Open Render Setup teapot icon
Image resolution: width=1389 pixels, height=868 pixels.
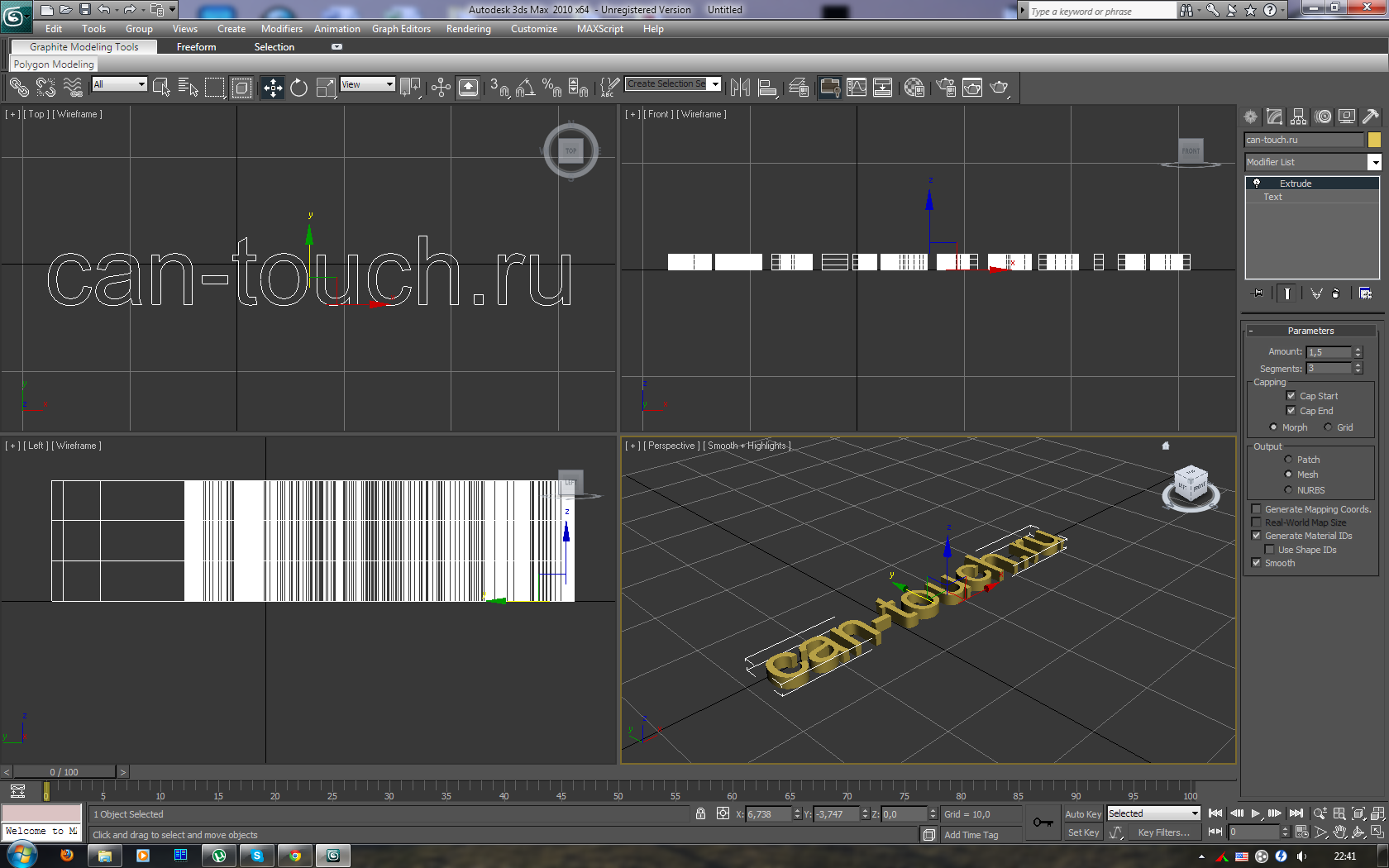[x=946, y=87]
